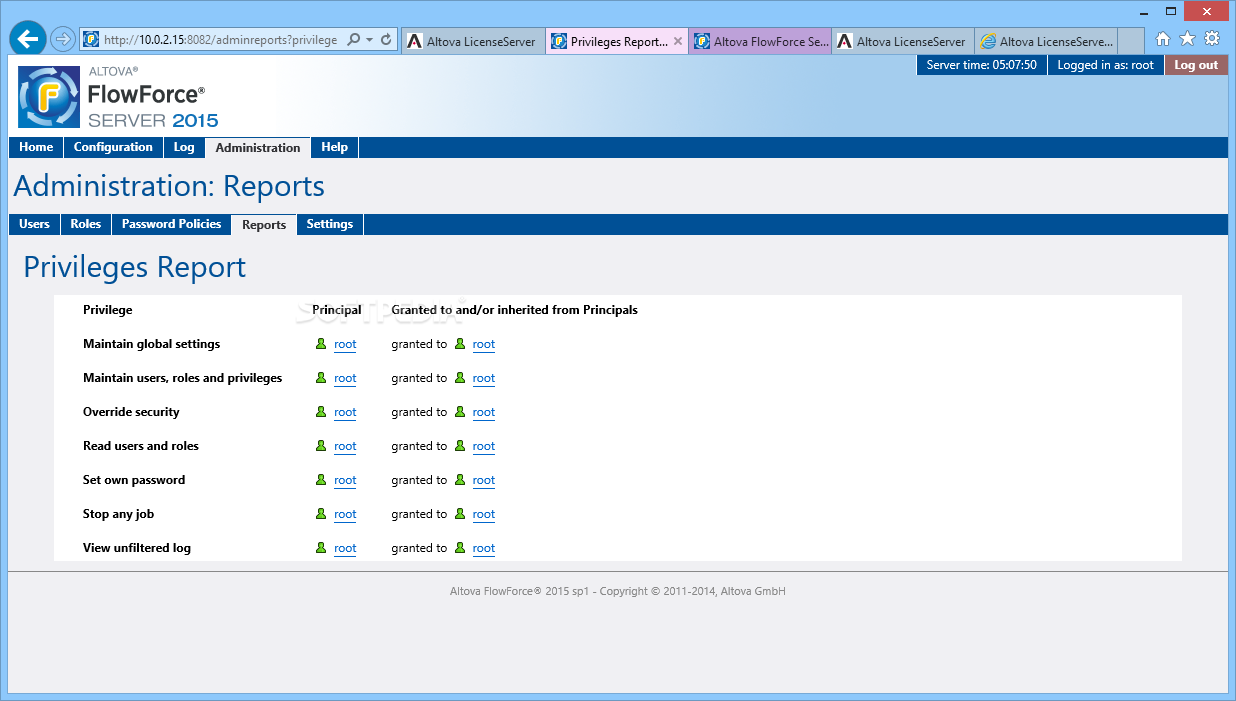Click the Privileges Report heading
Viewport: 1236px width, 701px height.
tap(134, 267)
